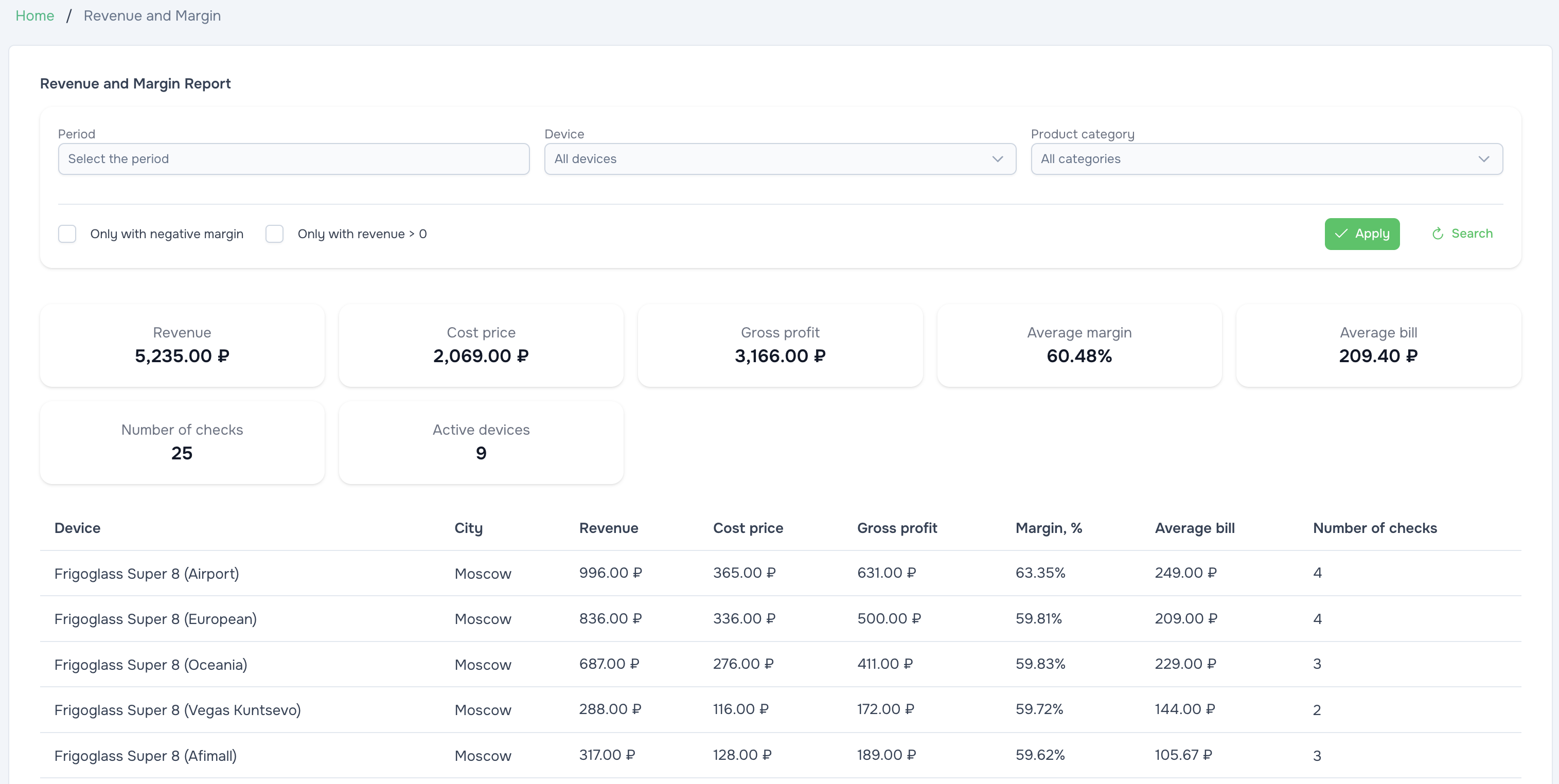
Task: Select Frigoglass Super 8 (Oceania) row
Action: [x=151, y=665]
